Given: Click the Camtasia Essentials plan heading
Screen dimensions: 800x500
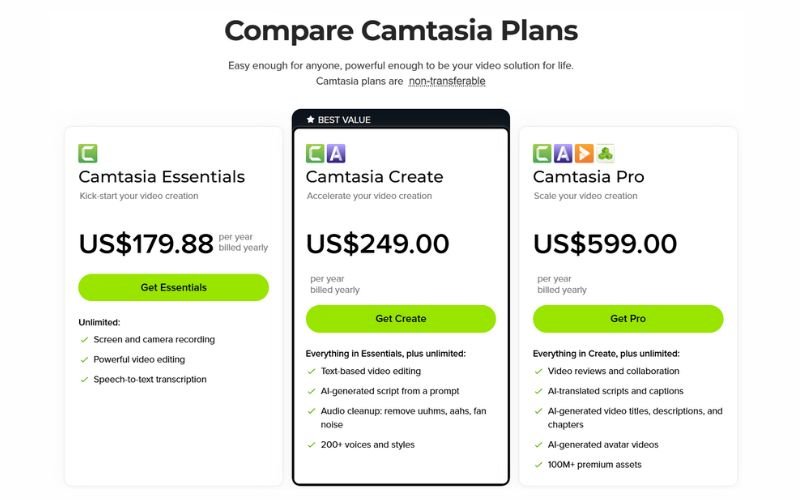Looking at the screenshot, I should click(x=161, y=177).
